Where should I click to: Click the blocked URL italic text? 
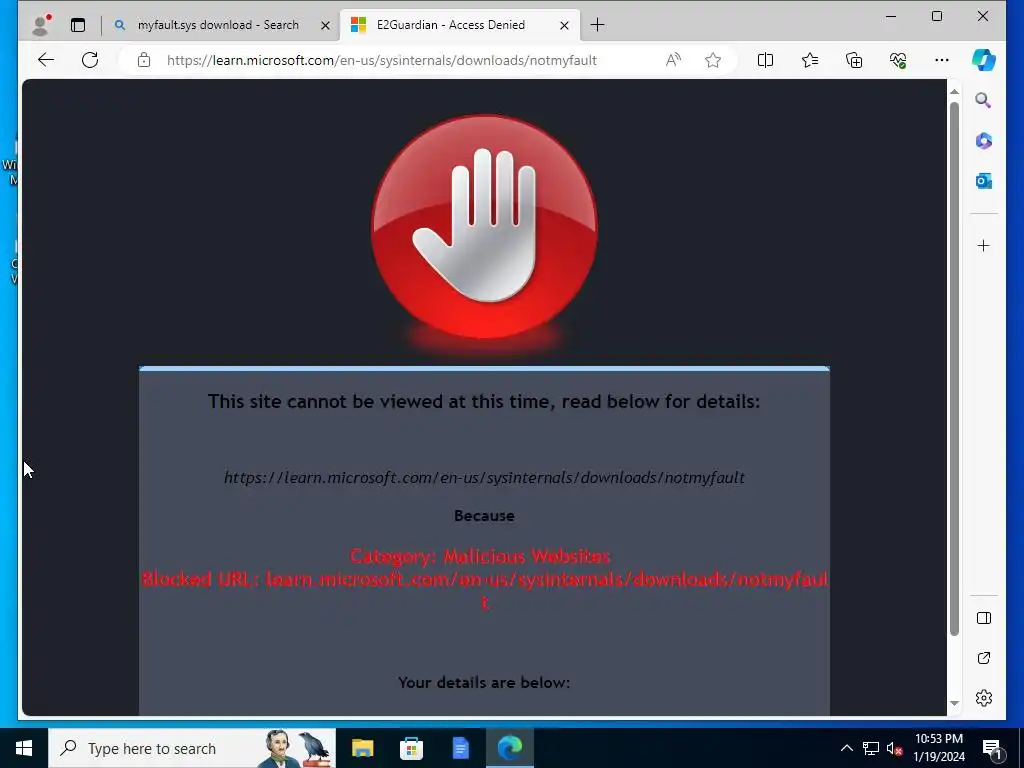pyautogui.click(x=484, y=477)
